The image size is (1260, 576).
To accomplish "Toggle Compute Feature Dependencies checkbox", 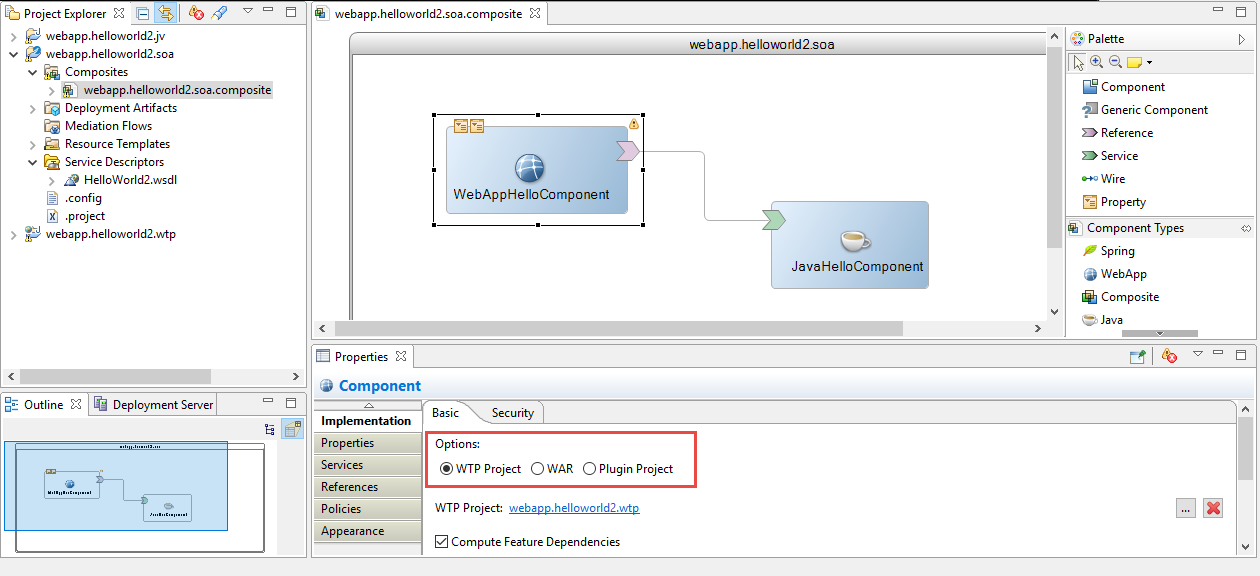I will [x=442, y=542].
